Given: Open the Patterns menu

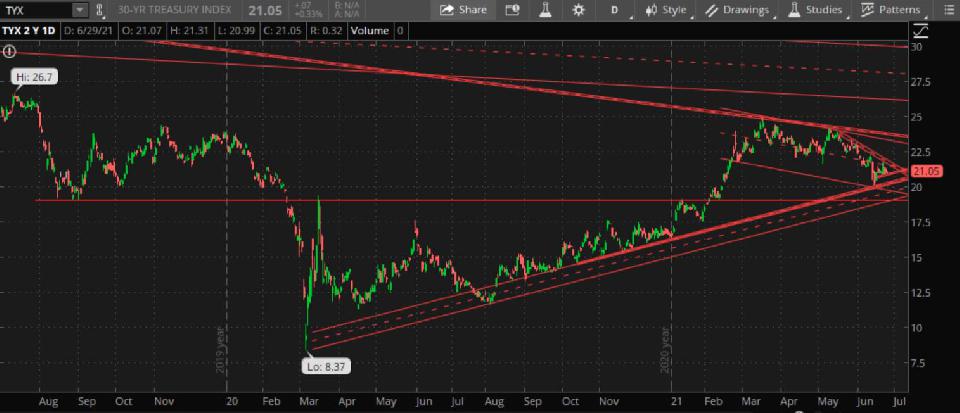Looking at the screenshot, I should (892, 10).
